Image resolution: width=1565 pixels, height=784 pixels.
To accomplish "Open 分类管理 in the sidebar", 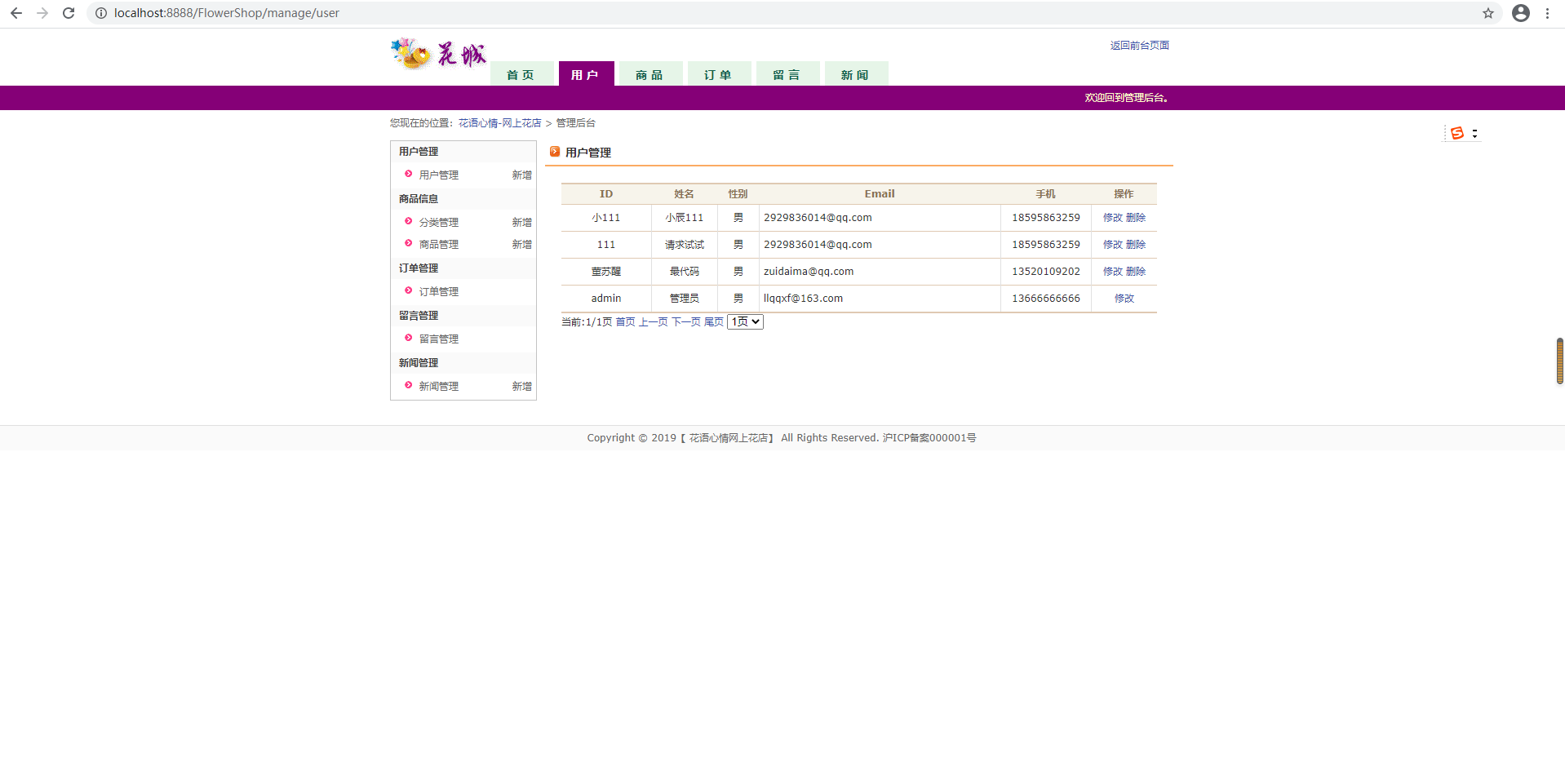I will coord(439,222).
